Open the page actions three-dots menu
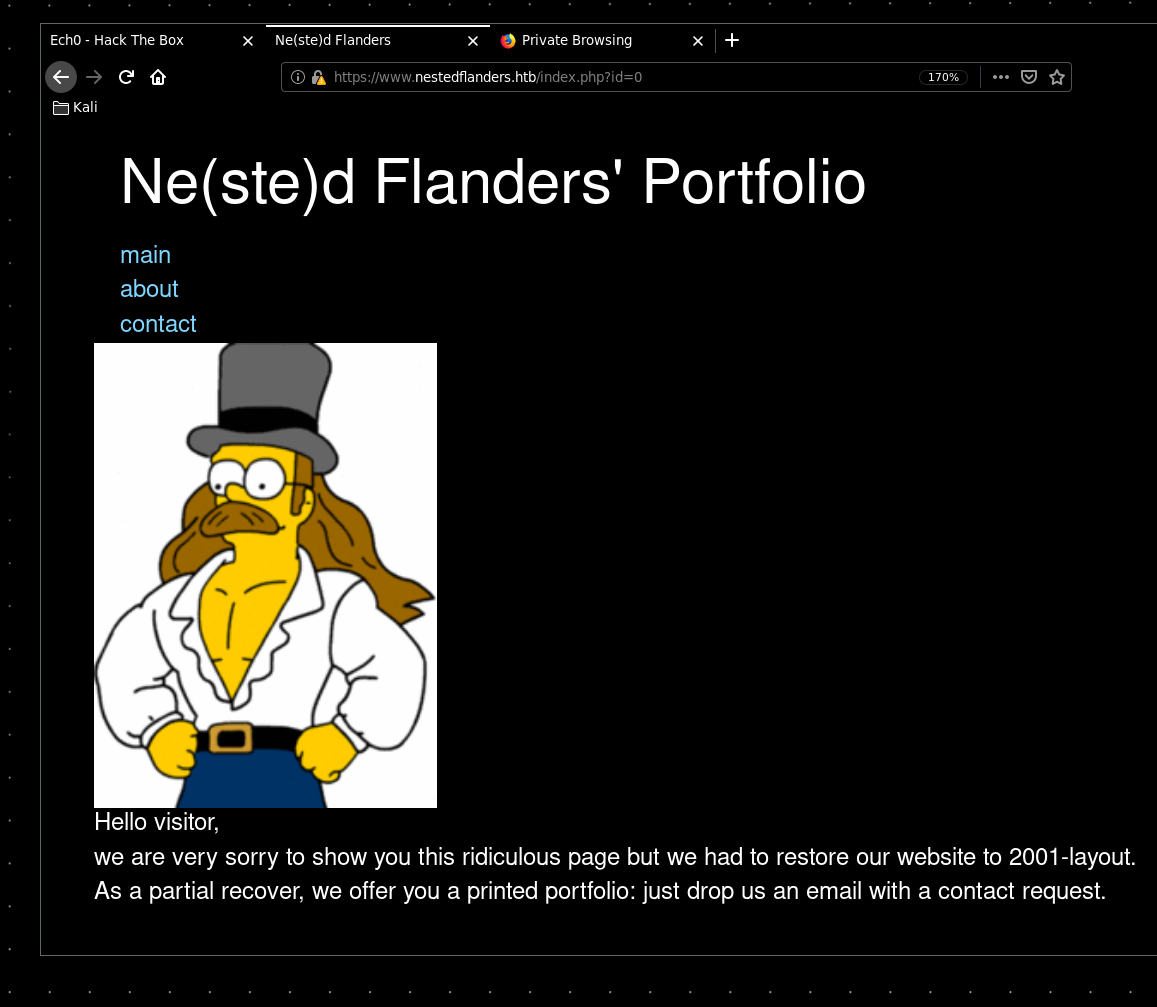Viewport: 1157px width, 1007px height. tap(1001, 77)
